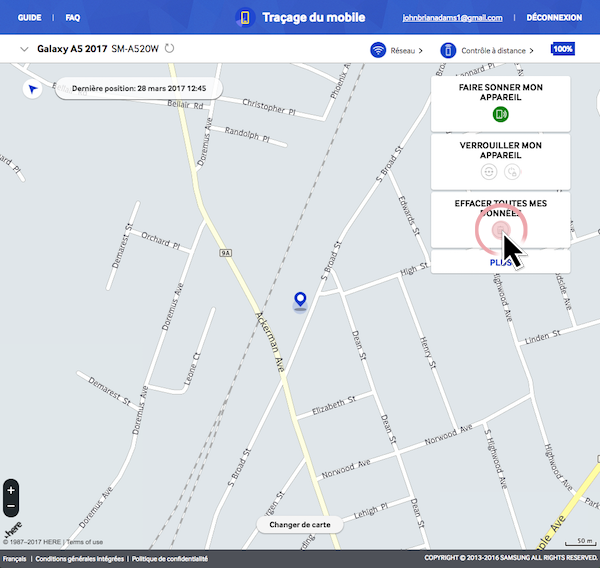The width and height of the screenshot is (600, 568).
Task: Select EFFACER TOUTES MES DONNÉES title
Action: pos(501,208)
